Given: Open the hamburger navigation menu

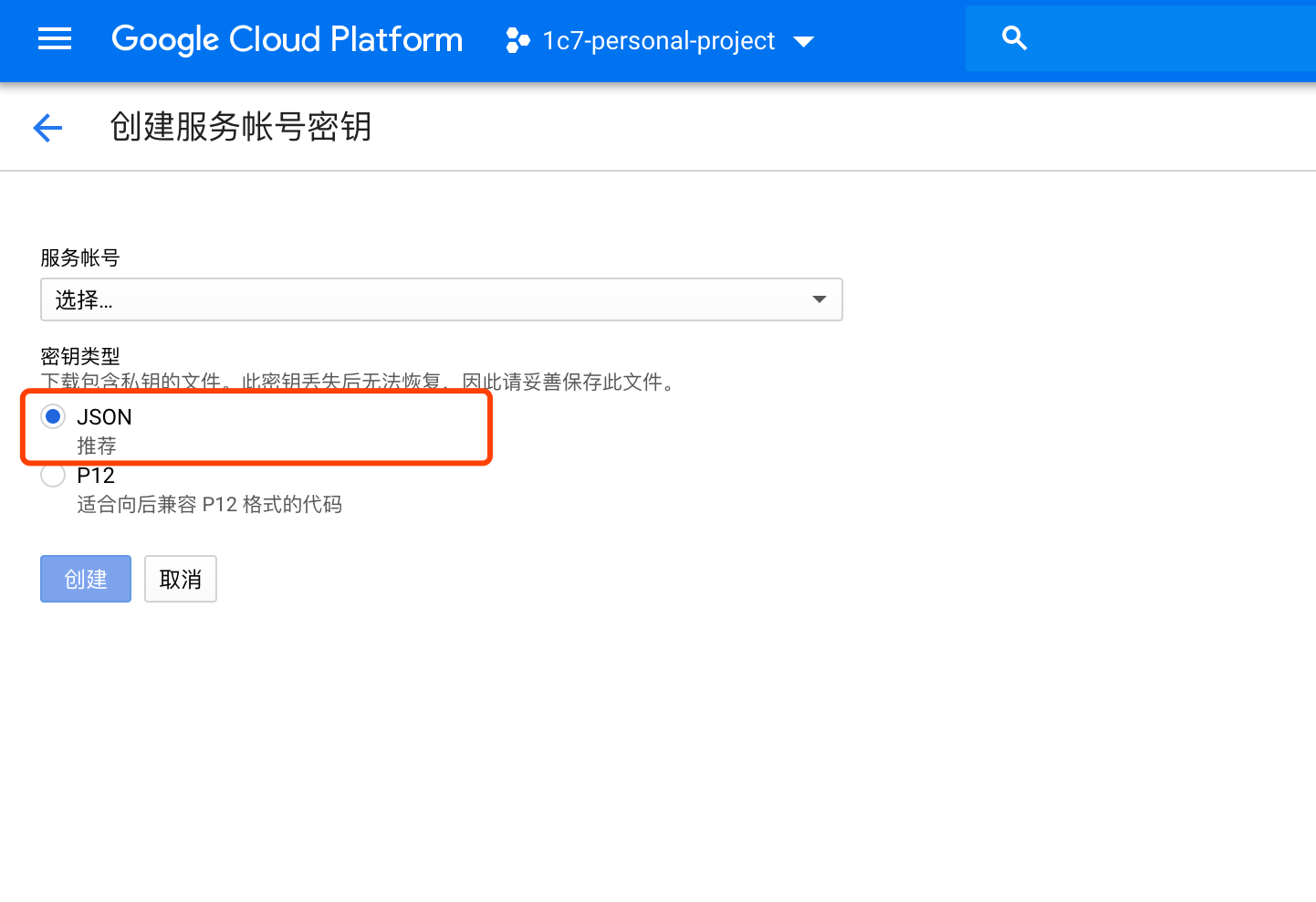Looking at the screenshot, I should coord(55,38).
